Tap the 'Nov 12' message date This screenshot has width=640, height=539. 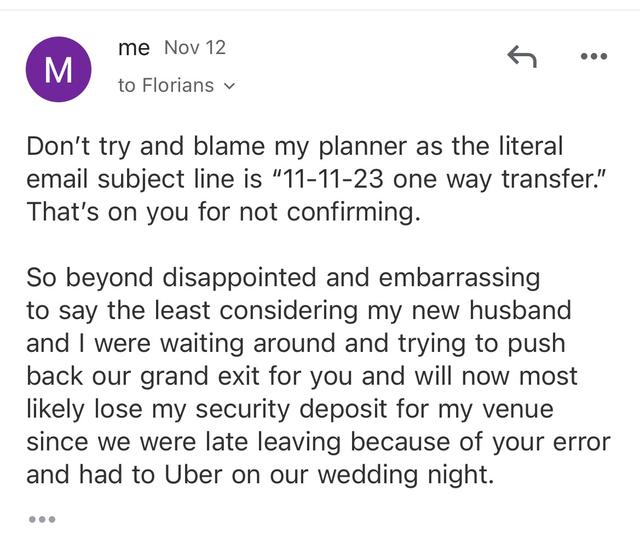point(195,47)
